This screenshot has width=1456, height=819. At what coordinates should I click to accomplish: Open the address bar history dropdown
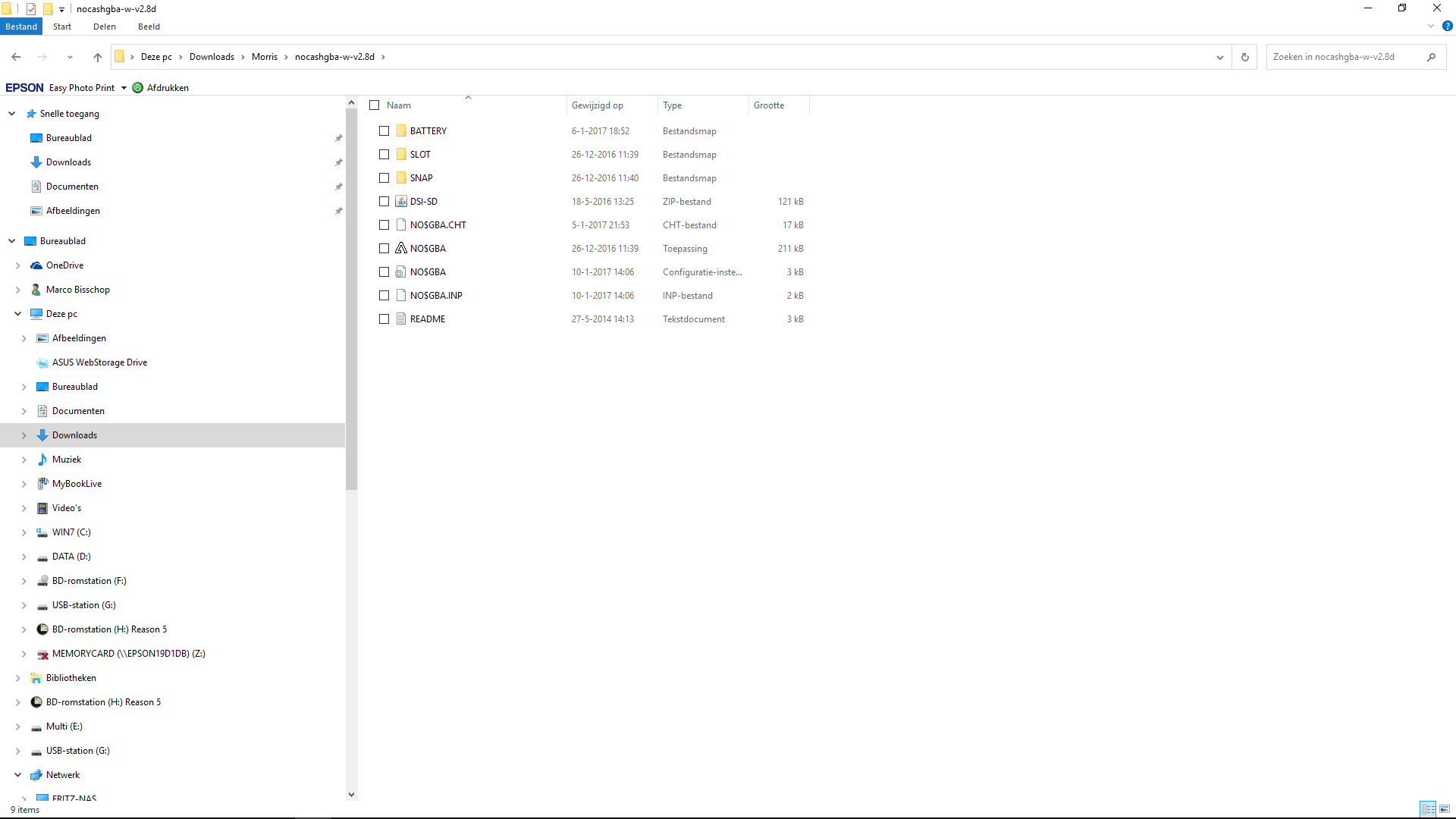[1219, 57]
